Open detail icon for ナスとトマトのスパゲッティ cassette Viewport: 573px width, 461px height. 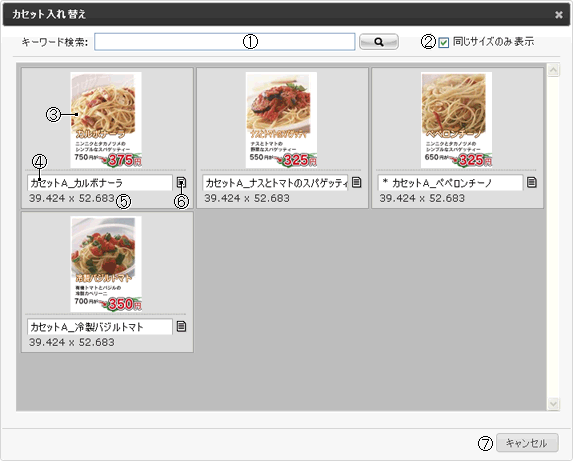(x=357, y=182)
